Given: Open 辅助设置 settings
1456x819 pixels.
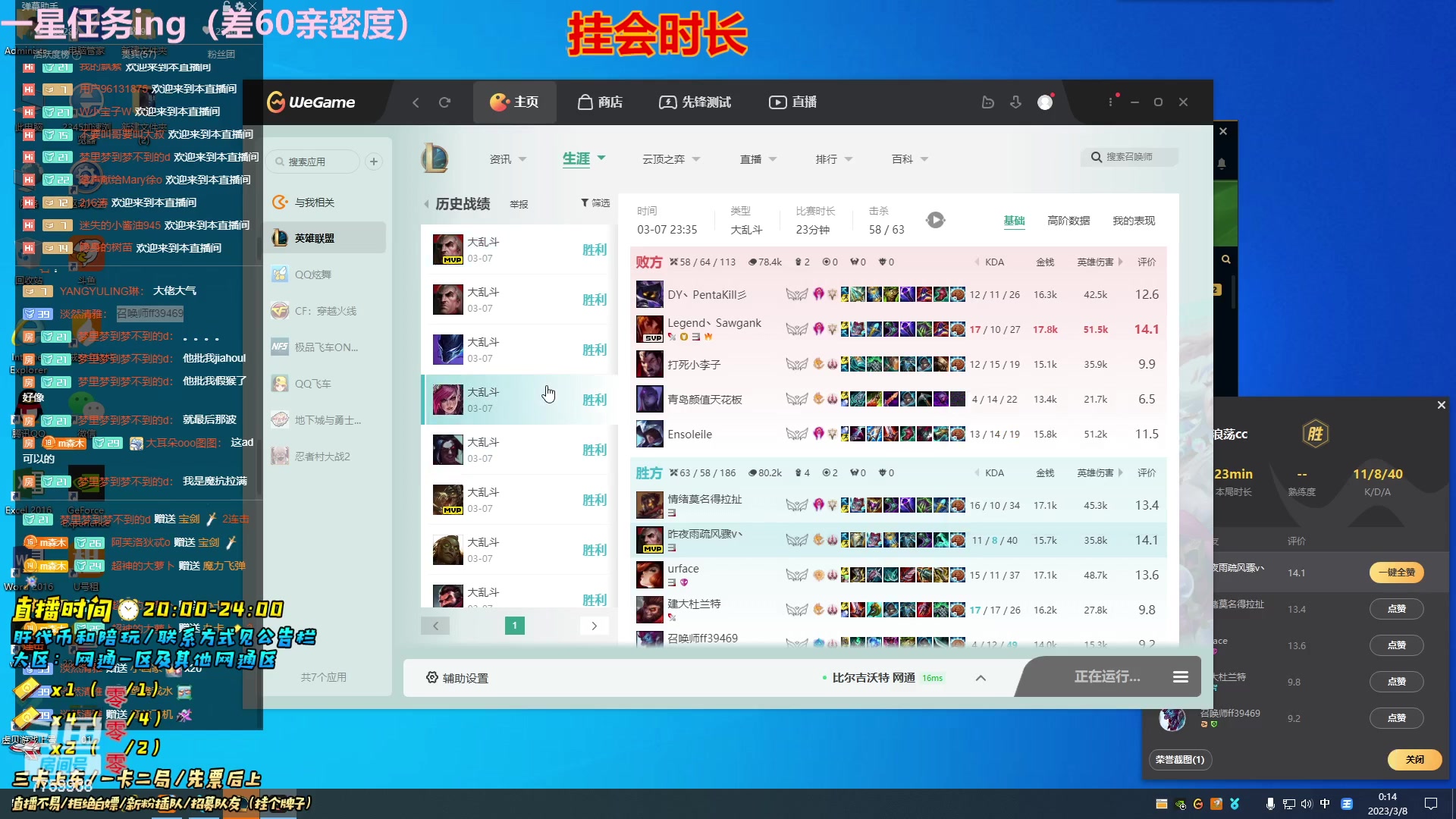Looking at the screenshot, I should pyautogui.click(x=457, y=678).
